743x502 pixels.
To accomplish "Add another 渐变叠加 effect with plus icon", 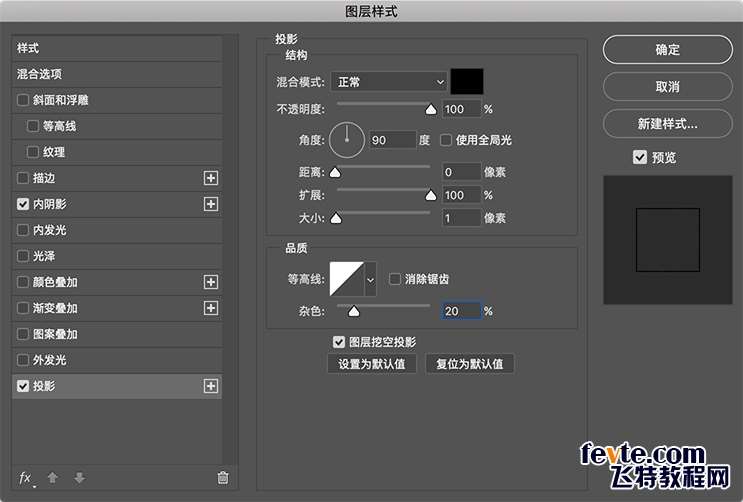I will click(211, 308).
